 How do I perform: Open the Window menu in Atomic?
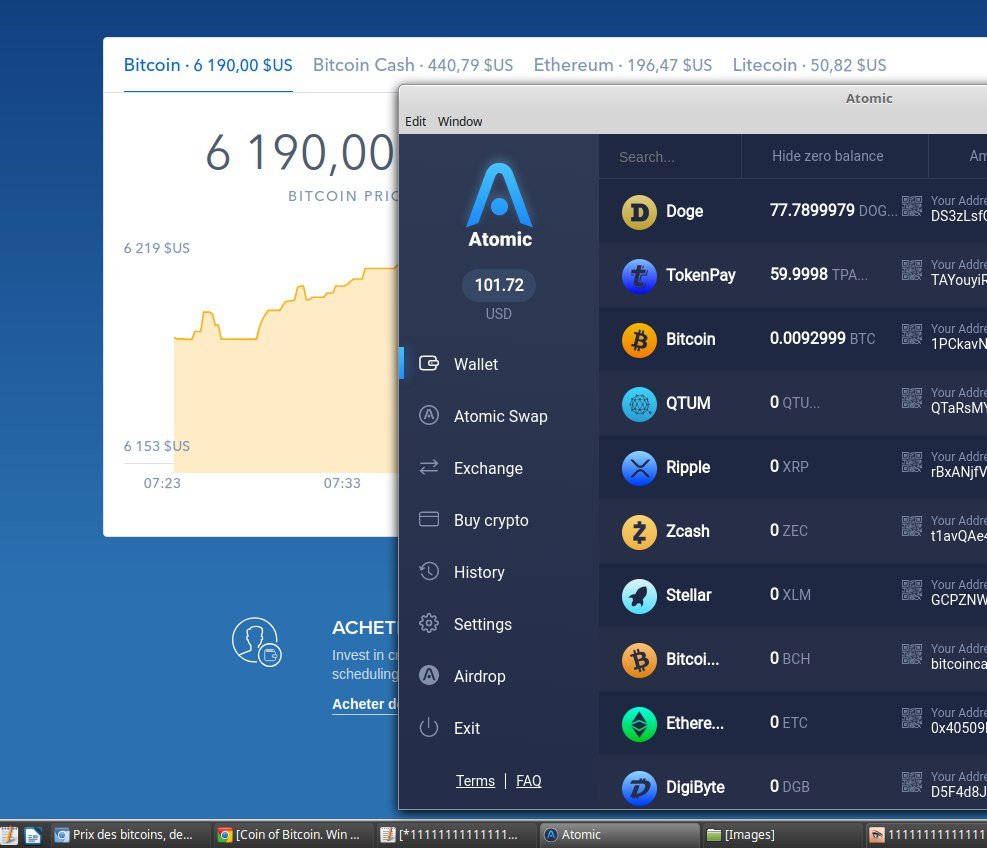[x=460, y=122]
